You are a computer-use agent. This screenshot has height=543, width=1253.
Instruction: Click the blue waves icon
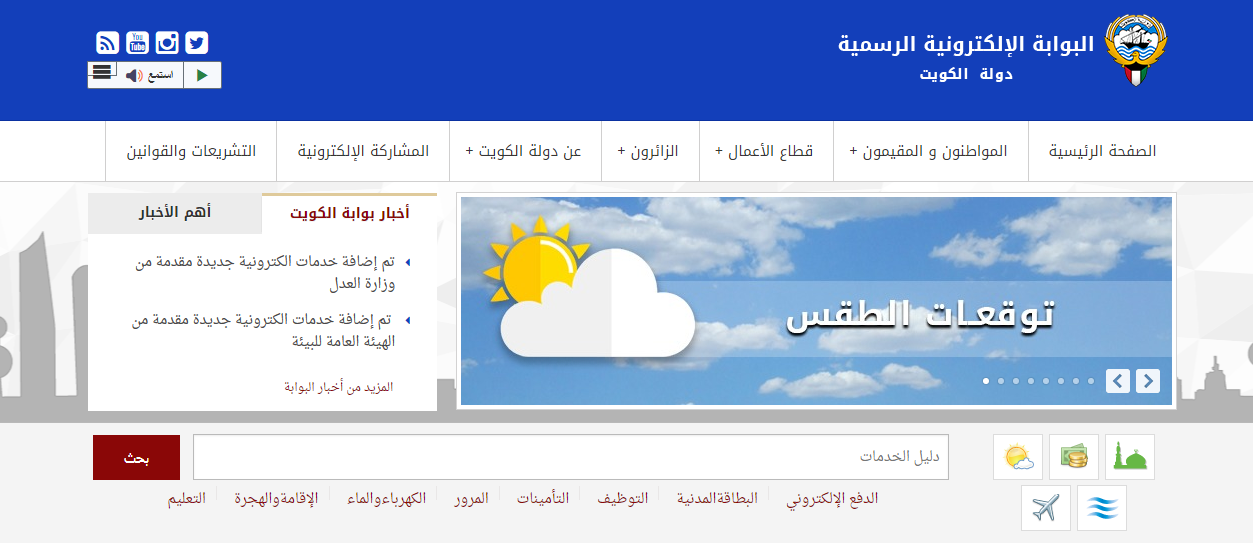(x=1102, y=508)
